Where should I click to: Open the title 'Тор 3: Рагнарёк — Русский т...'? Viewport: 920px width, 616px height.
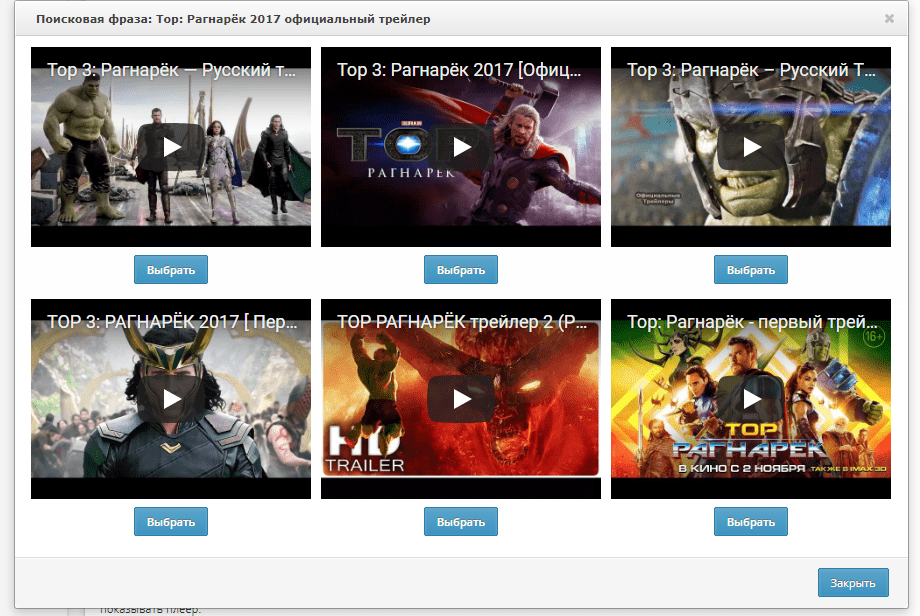pos(171,70)
